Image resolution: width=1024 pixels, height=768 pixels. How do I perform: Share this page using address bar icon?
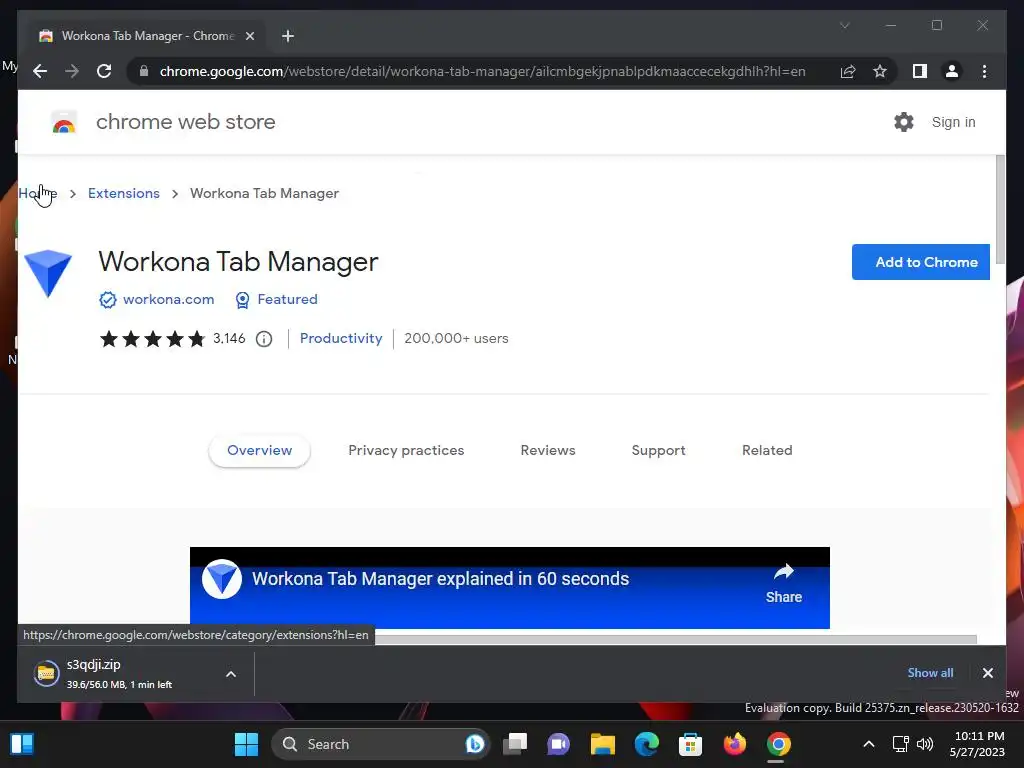[848, 71]
